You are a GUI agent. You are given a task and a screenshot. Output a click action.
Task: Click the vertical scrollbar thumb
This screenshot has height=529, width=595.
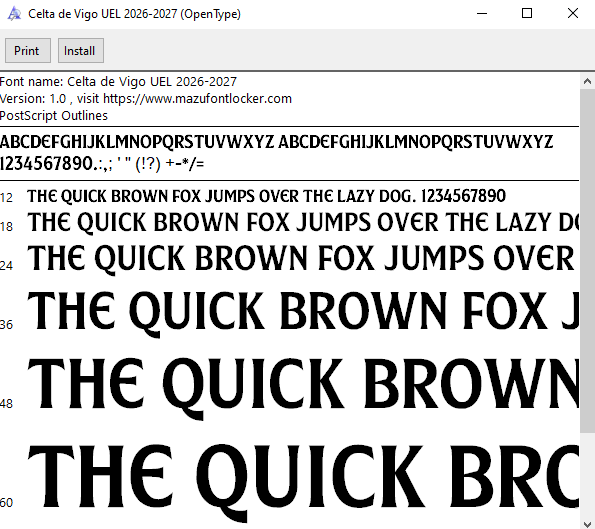(x=587, y=261)
